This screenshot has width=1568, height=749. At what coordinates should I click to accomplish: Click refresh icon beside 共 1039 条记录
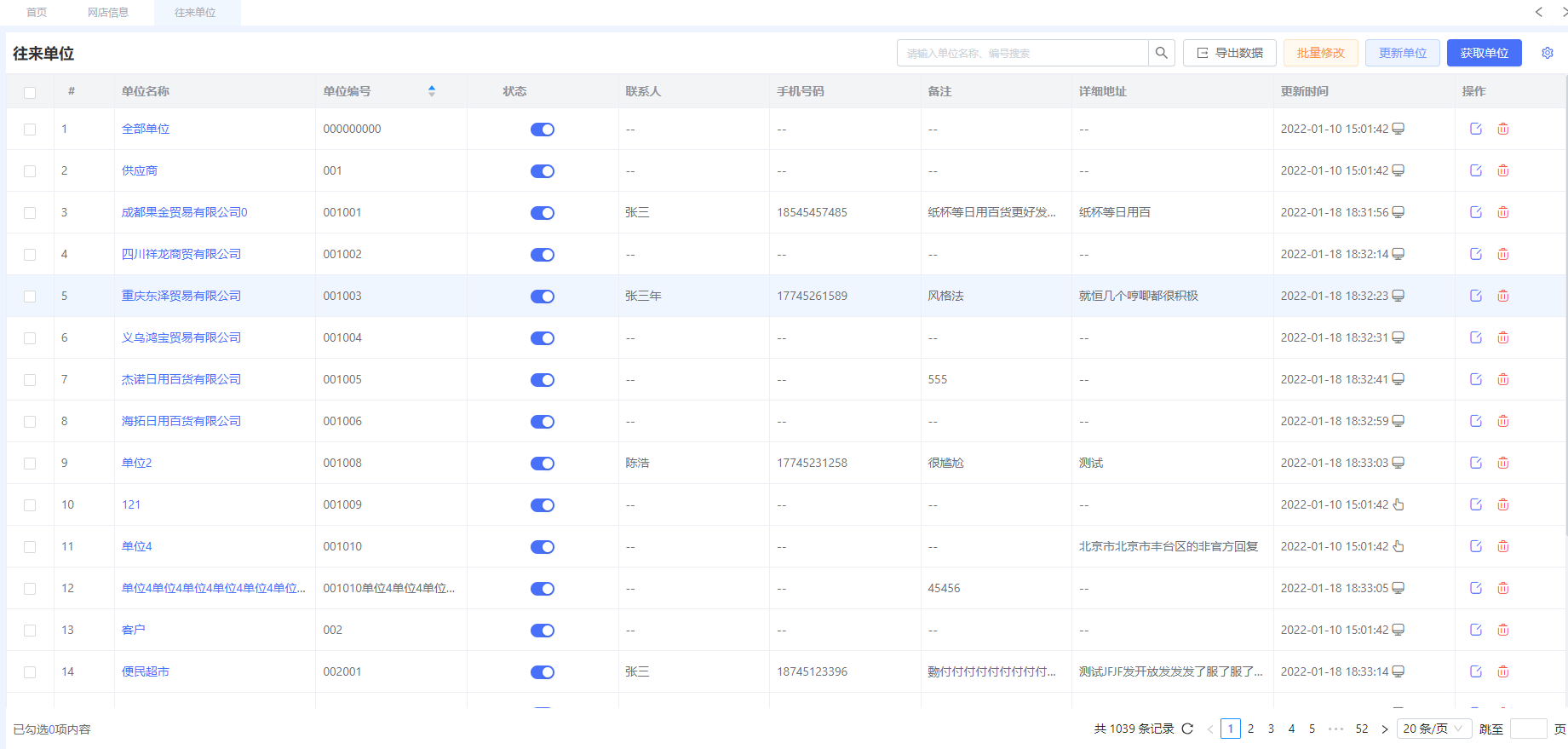point(1187,729)
